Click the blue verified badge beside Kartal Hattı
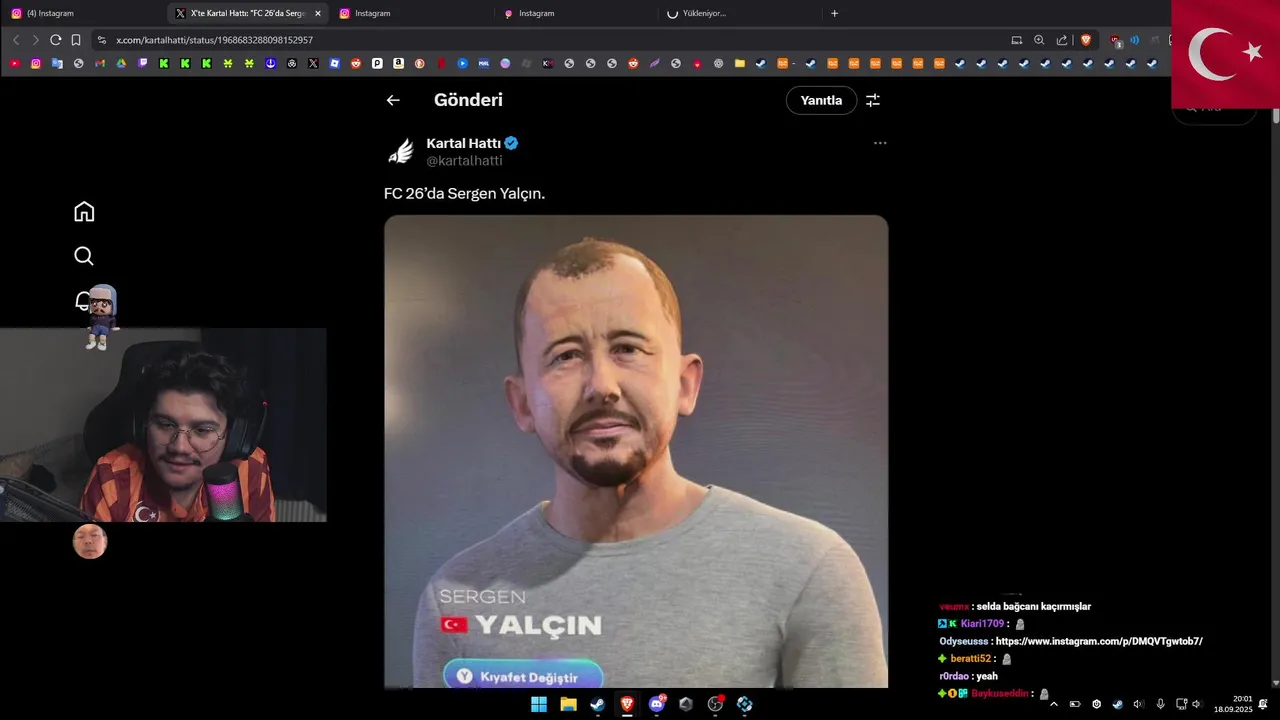This screenshot has width=1280, height=720. pos(511,143)
